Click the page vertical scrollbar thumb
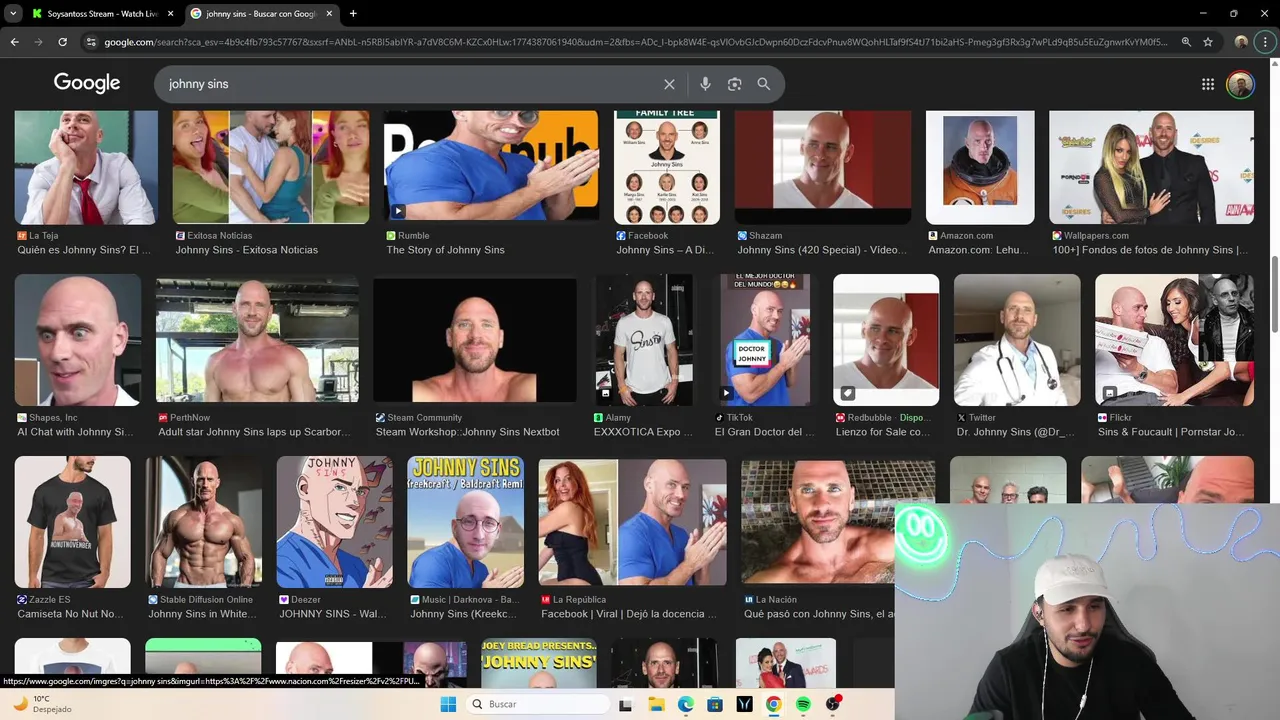This screenshot has height=720, width=1280. click(x=1274, y=295)
